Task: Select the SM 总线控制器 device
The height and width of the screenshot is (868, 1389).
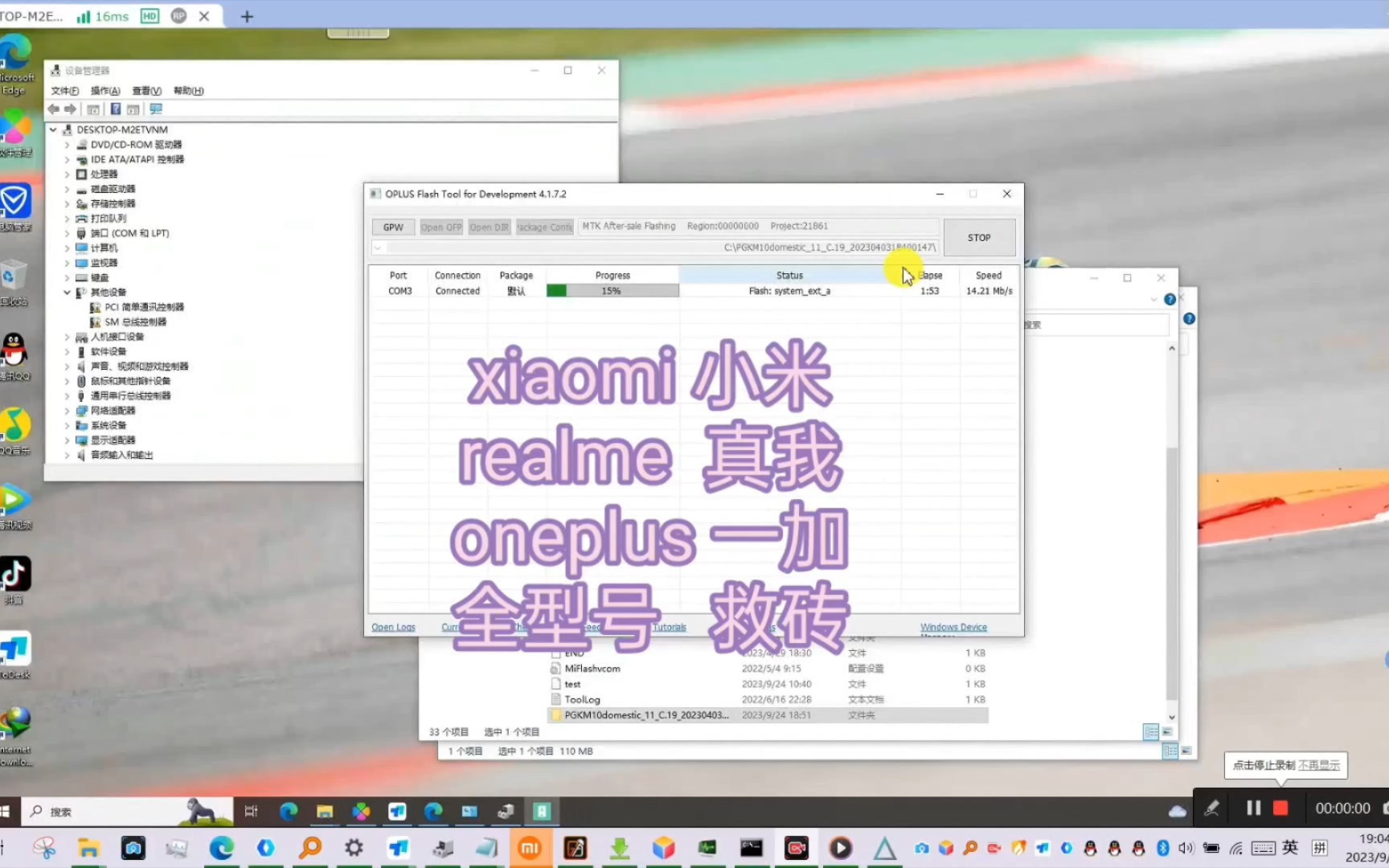Action: click(x=128, y=322)
